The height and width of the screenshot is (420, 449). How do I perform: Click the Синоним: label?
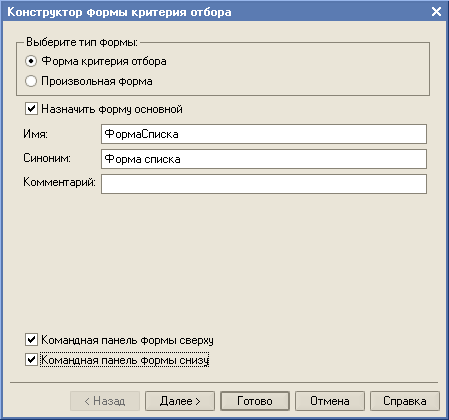click(47, 158)
